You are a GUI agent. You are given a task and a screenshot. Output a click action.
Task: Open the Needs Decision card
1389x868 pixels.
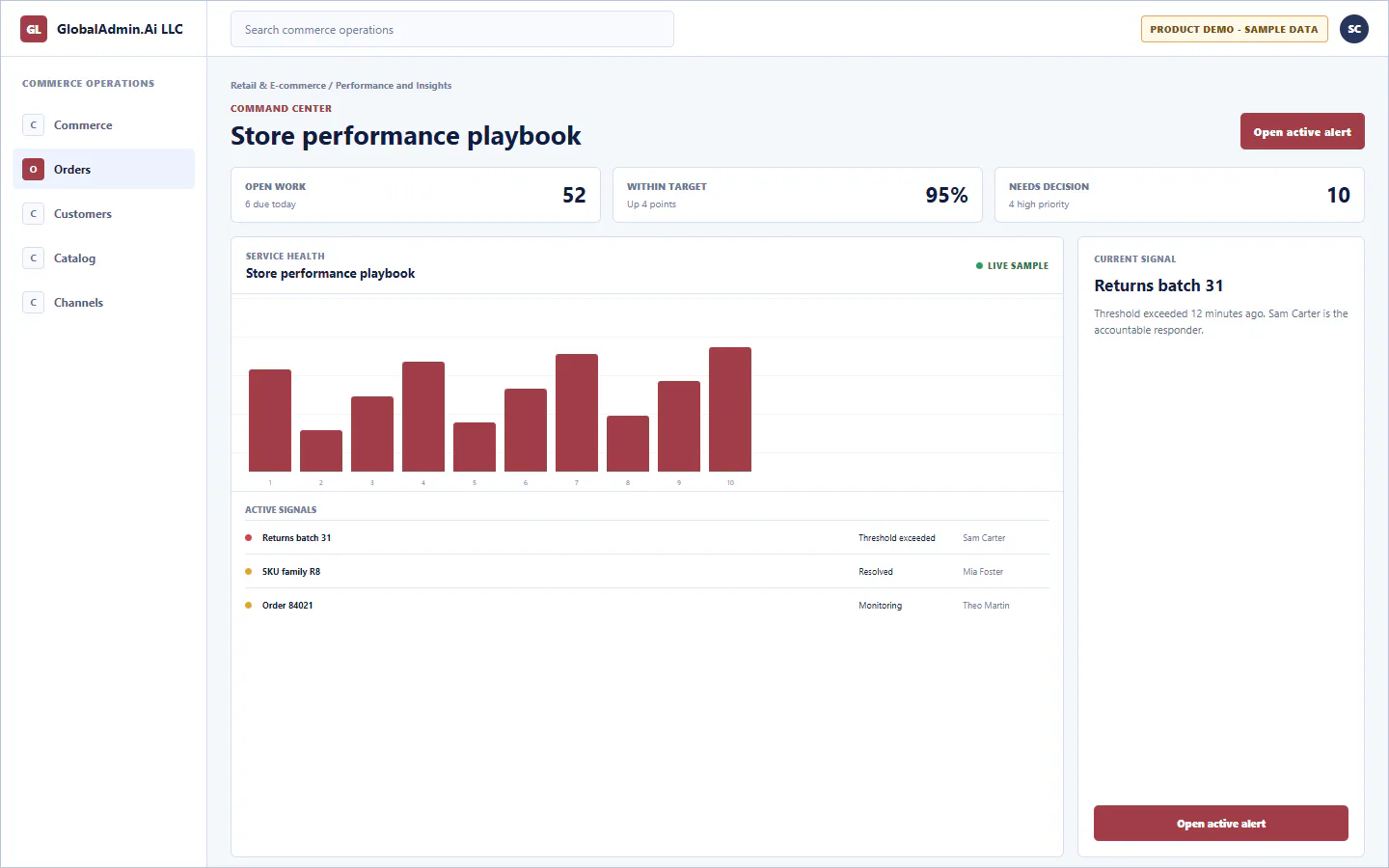tap(1180, 195)
